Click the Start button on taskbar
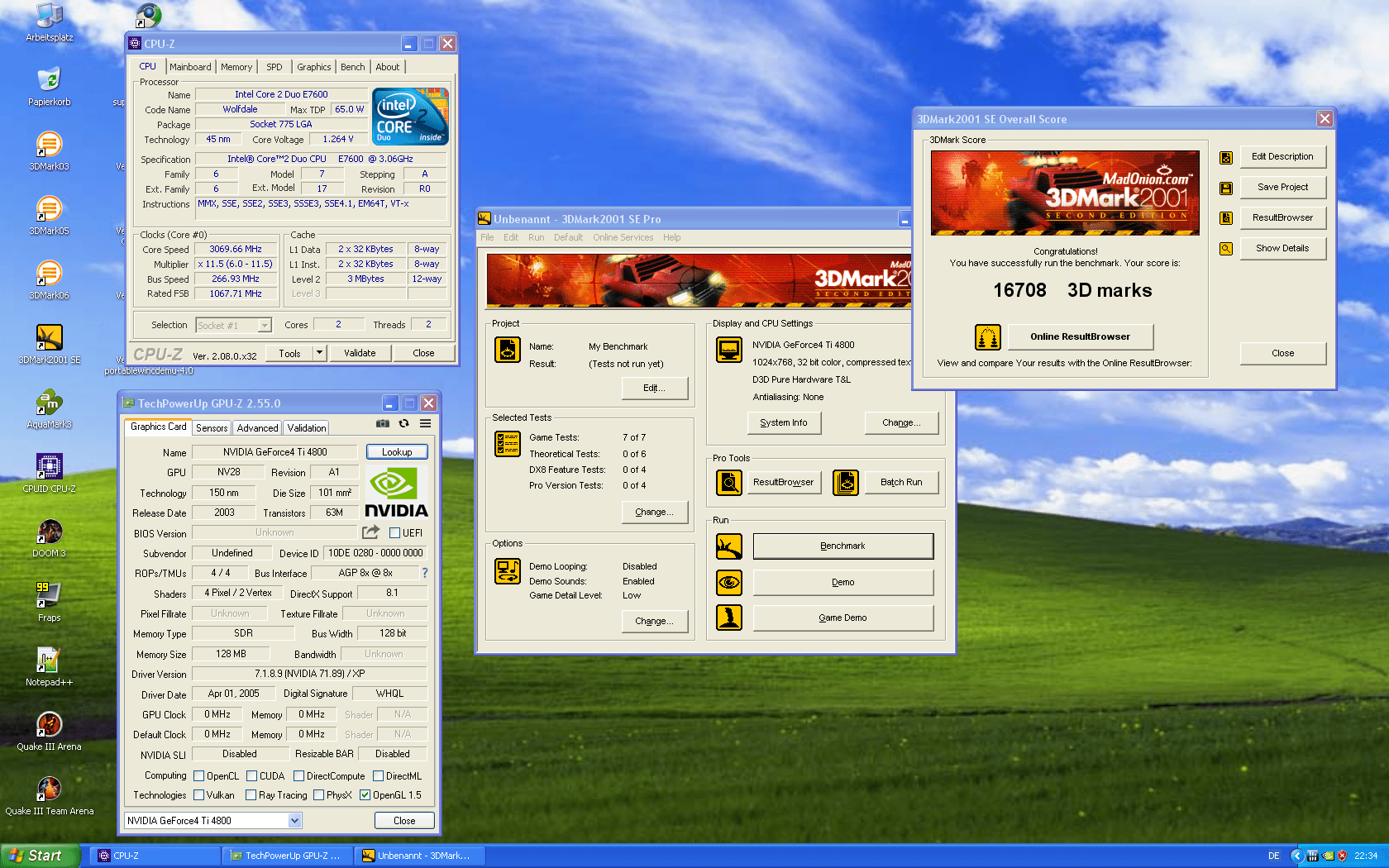Screen dimensions: 1389x868 [41, 856]
